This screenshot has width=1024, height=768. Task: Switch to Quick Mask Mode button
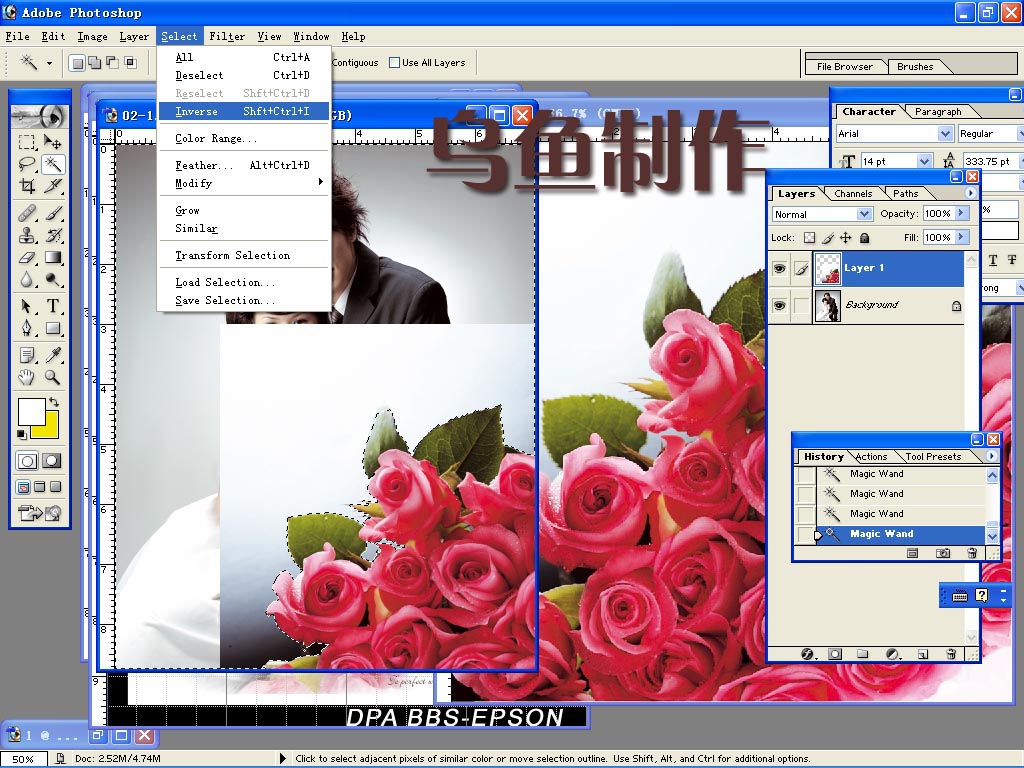pyautogui.click(x=52, y=461)
